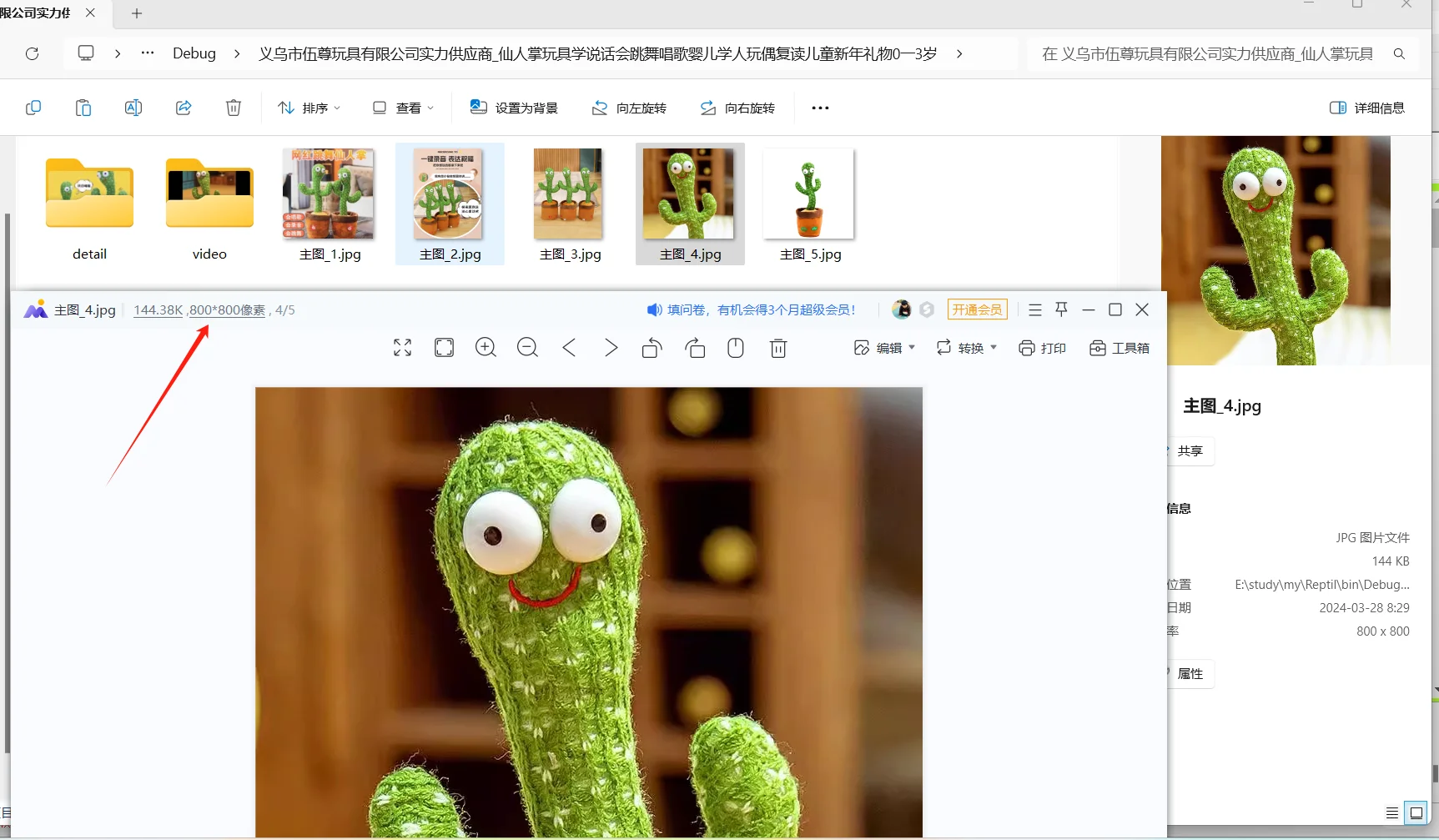The height and width of the screenshot is (840, 1439).
Task: Enter fullscreen mode in the image viewer
Action: coord(402,348)
